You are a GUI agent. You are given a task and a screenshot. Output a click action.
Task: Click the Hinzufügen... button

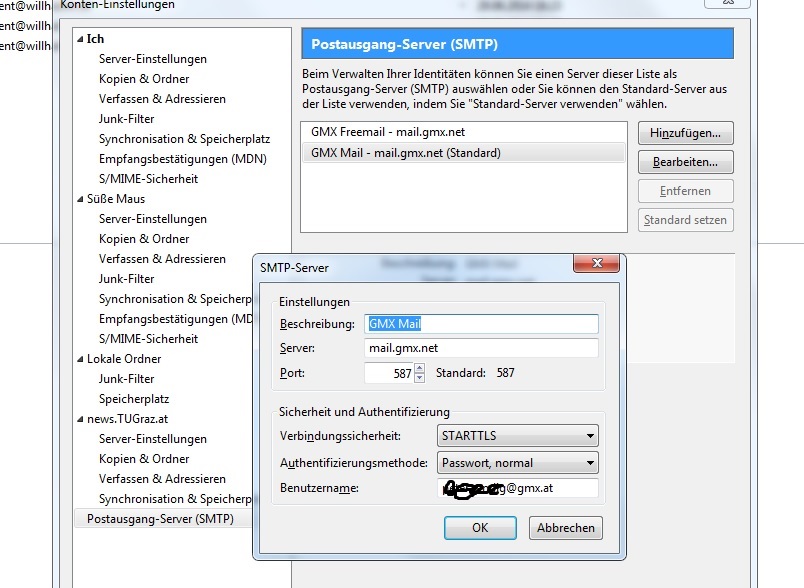click(686, 133)
